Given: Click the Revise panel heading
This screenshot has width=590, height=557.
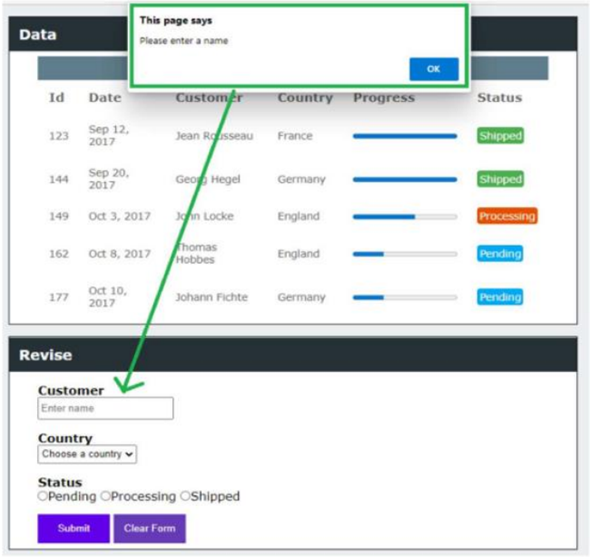Looking at the screenshot, I should tap(46, 355).
